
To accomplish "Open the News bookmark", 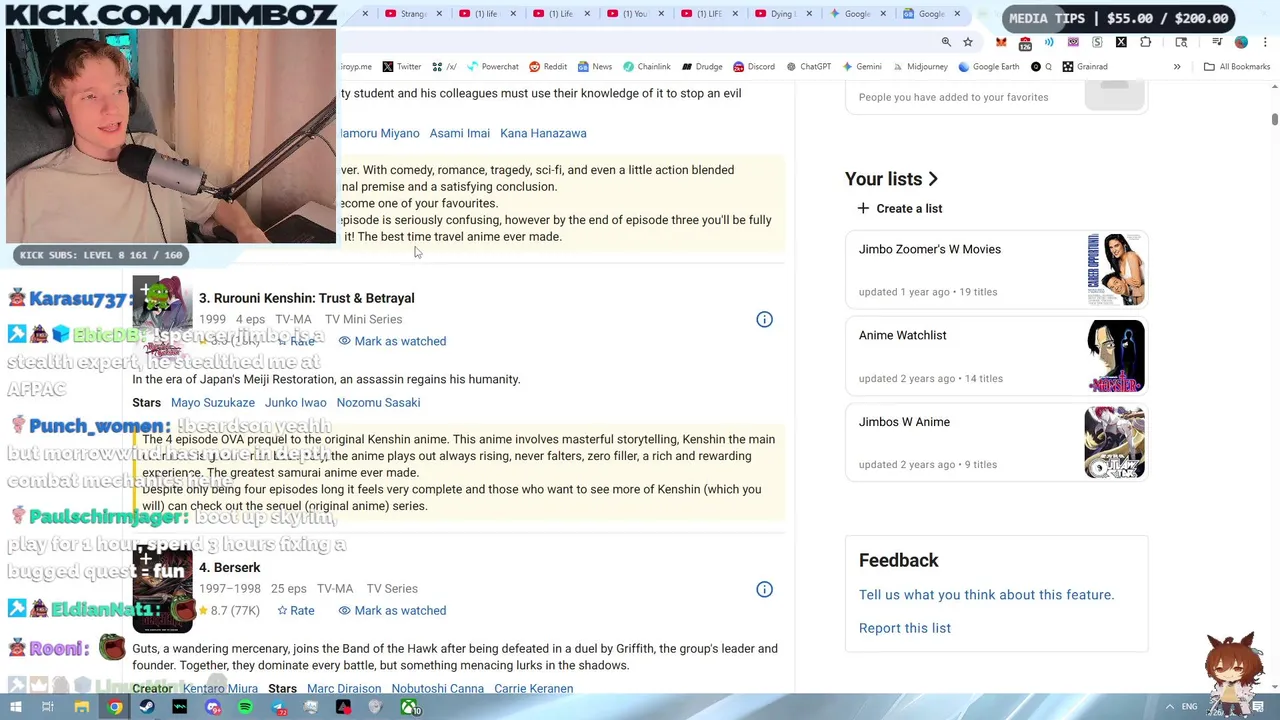I will pyautogui.click(x=594, y=67).
